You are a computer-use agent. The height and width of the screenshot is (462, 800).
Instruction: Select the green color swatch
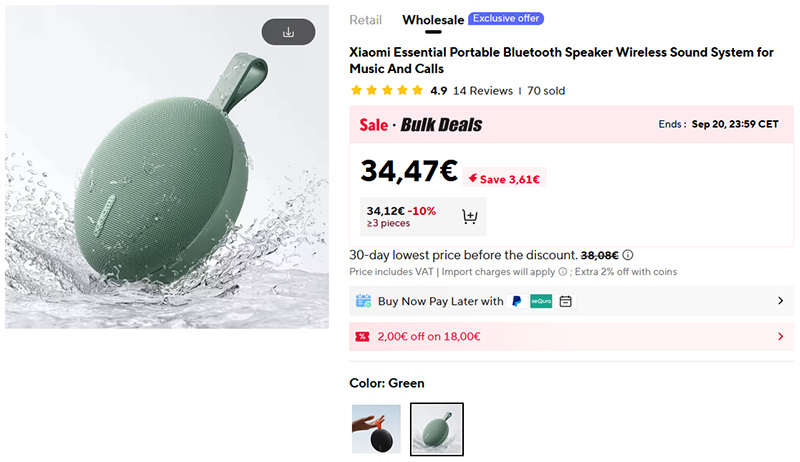coord(437,429)
